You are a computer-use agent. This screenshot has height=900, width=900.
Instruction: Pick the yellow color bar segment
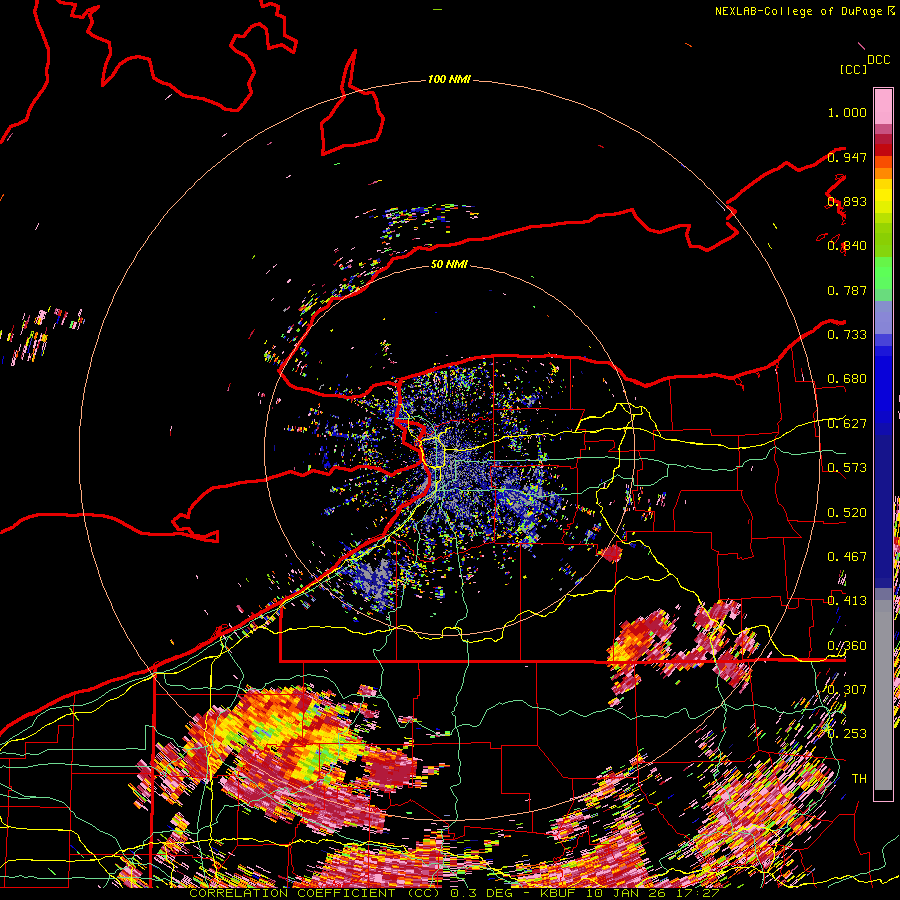(883, 197)
